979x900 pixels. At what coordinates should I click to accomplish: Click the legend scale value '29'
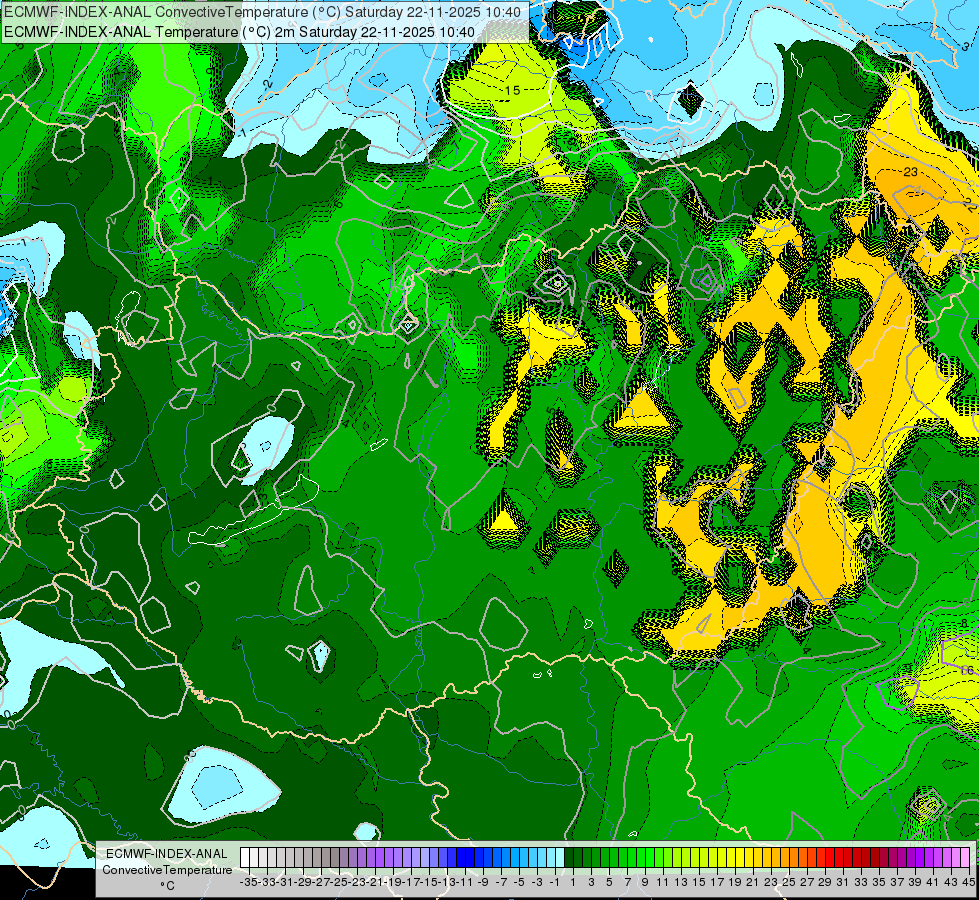coord(825,883)
